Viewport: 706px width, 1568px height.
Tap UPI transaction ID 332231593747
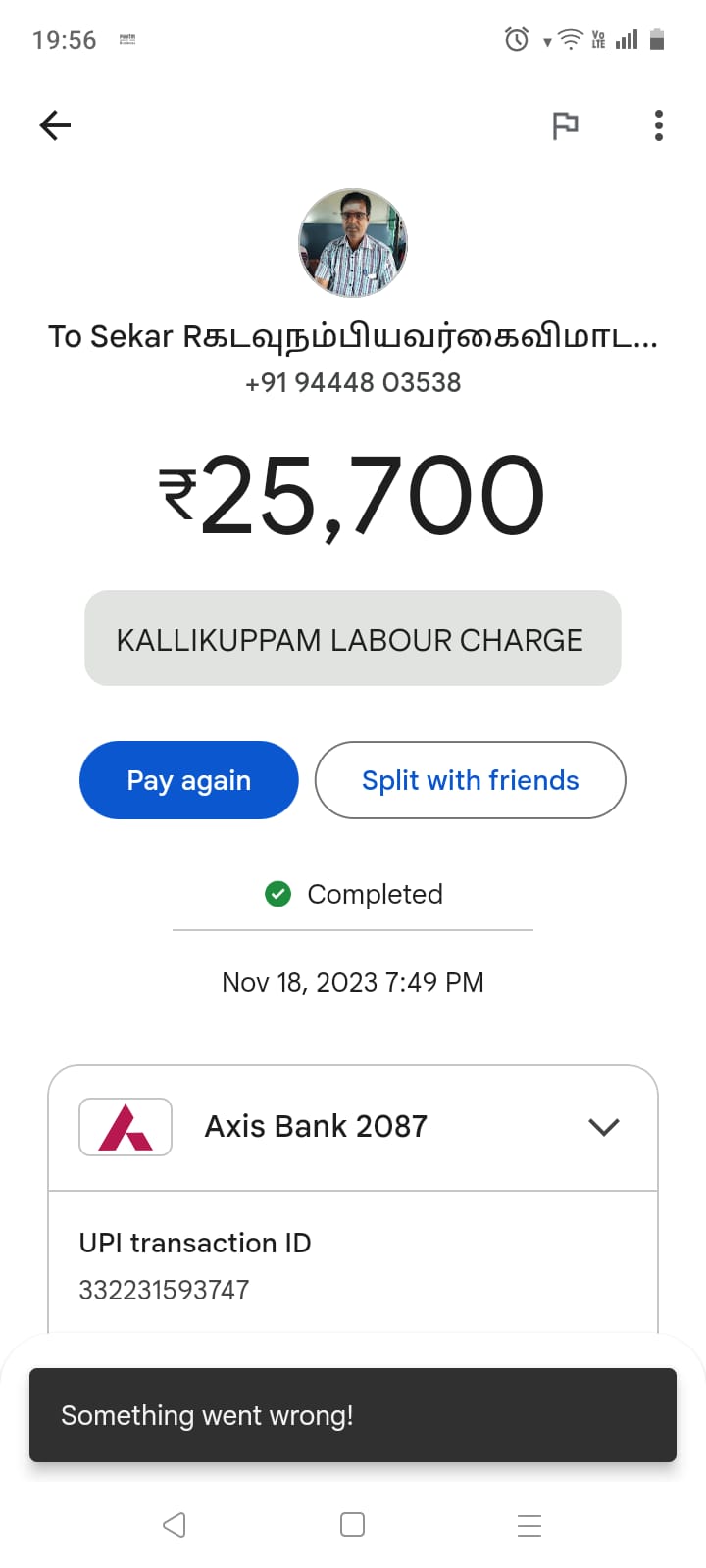164,1290
